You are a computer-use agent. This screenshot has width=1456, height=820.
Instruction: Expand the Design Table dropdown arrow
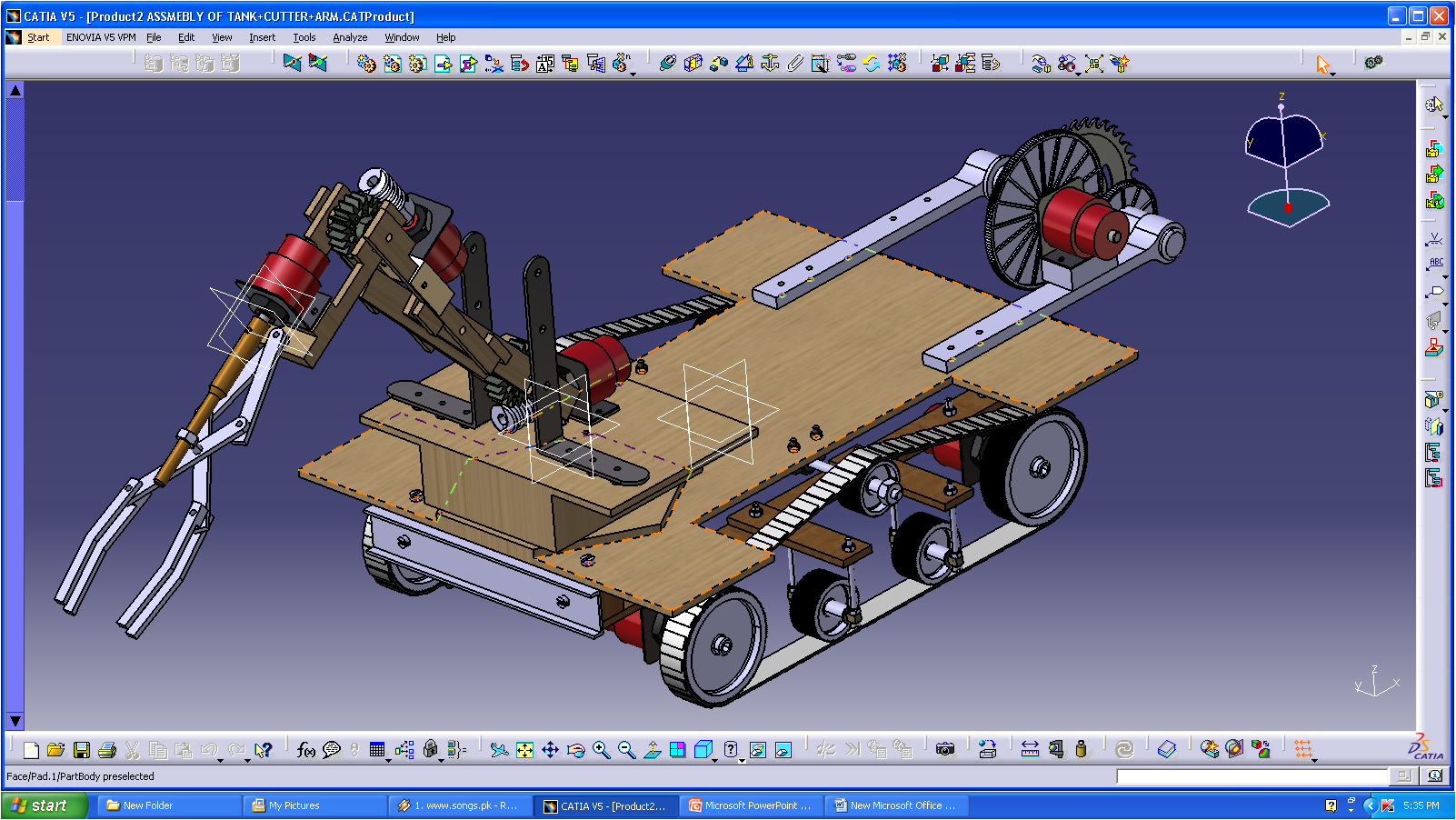(388, 760)
